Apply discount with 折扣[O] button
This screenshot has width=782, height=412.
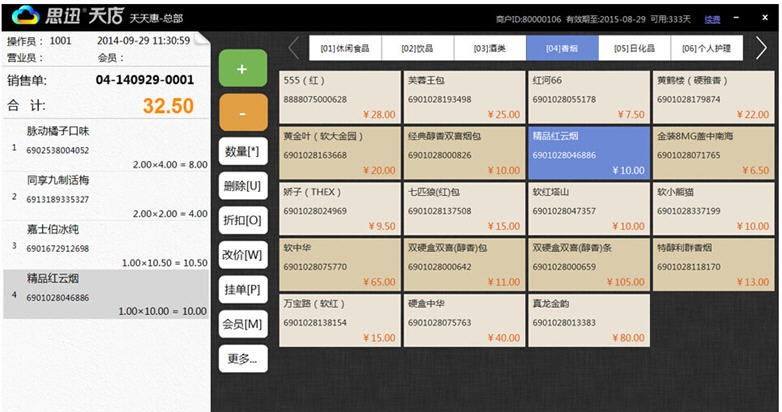pos(243,220)
